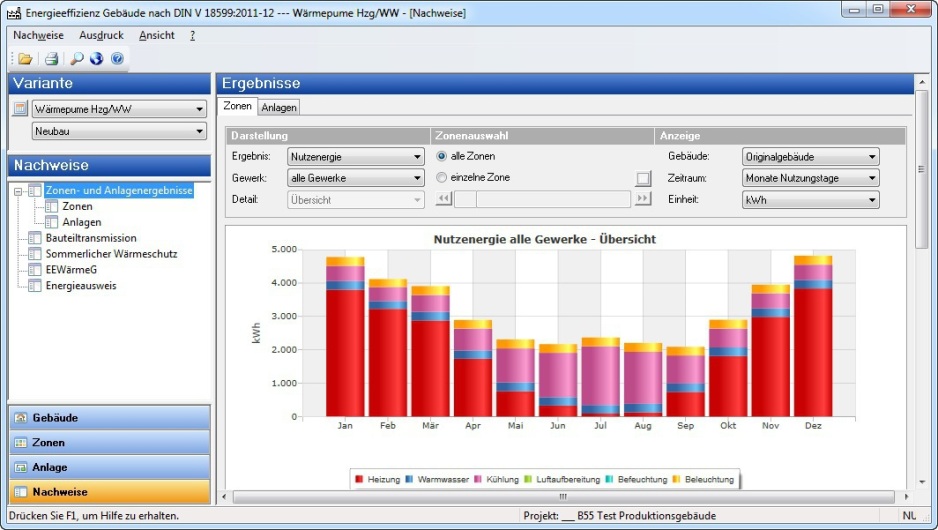Collapse the Zonen- und Anlagenergebnisse tree node
This screenshot has height=530, width=938.
tap(18, 191)
